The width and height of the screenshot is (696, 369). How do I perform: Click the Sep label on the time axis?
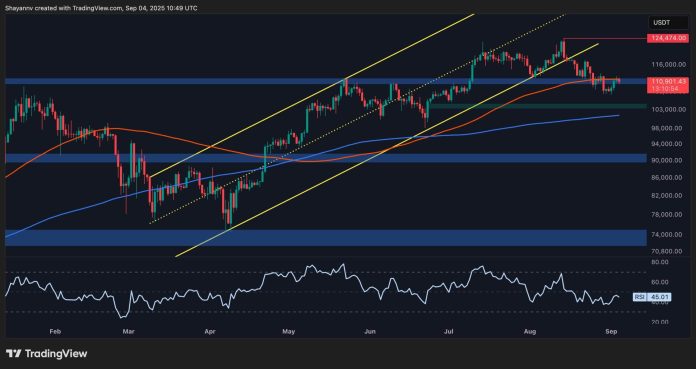610,331
